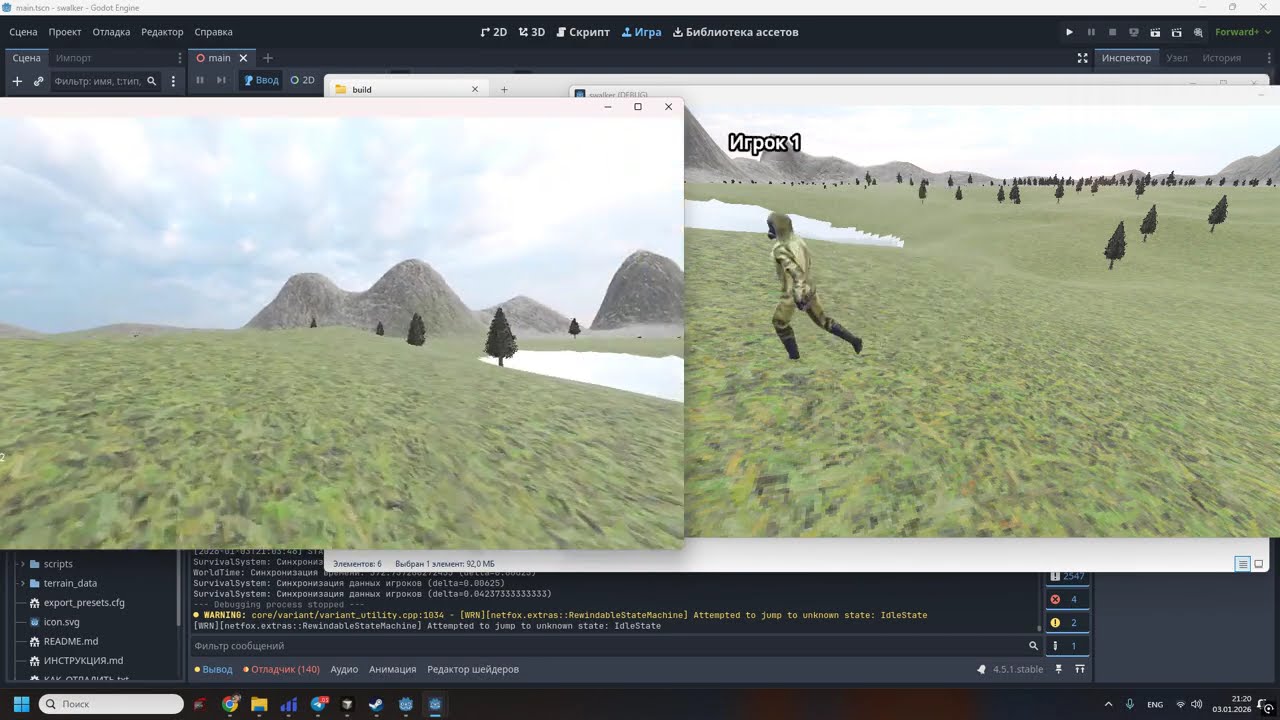Pin the bottom panel icon
Image resolution: width=1280 pixels, height=720 pixels.
pos(1058,669)
